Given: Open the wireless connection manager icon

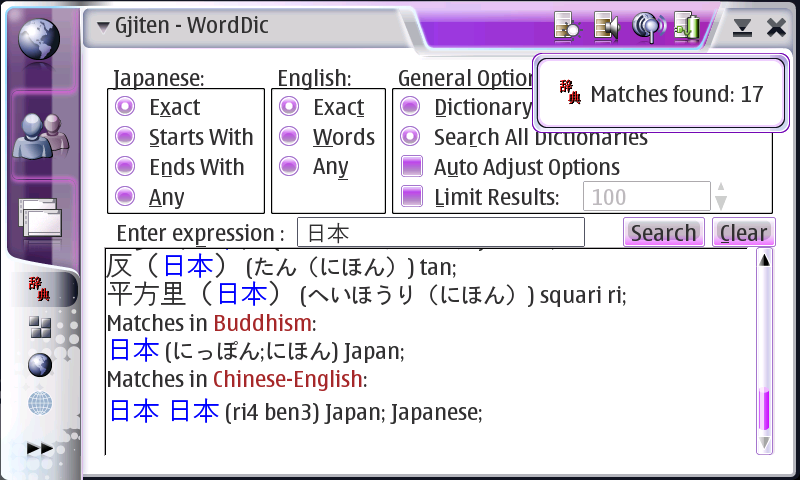Looking at the screenshot, I should pyautogui.click(x=648, y=27).
